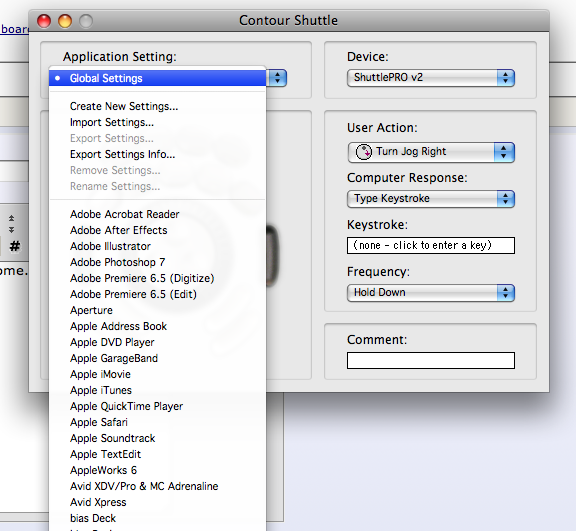The image size is (576, 531).
Task: Select Avid XDV/Pro & MC Adrenaline
Action: tap(157, 486)
